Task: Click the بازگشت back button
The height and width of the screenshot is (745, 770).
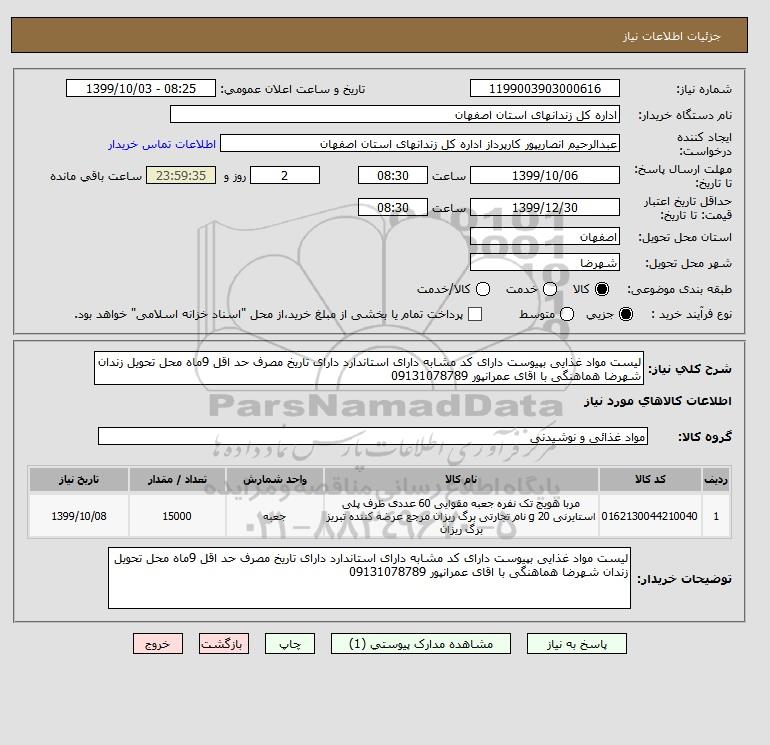Action: (x=224, y=644)
